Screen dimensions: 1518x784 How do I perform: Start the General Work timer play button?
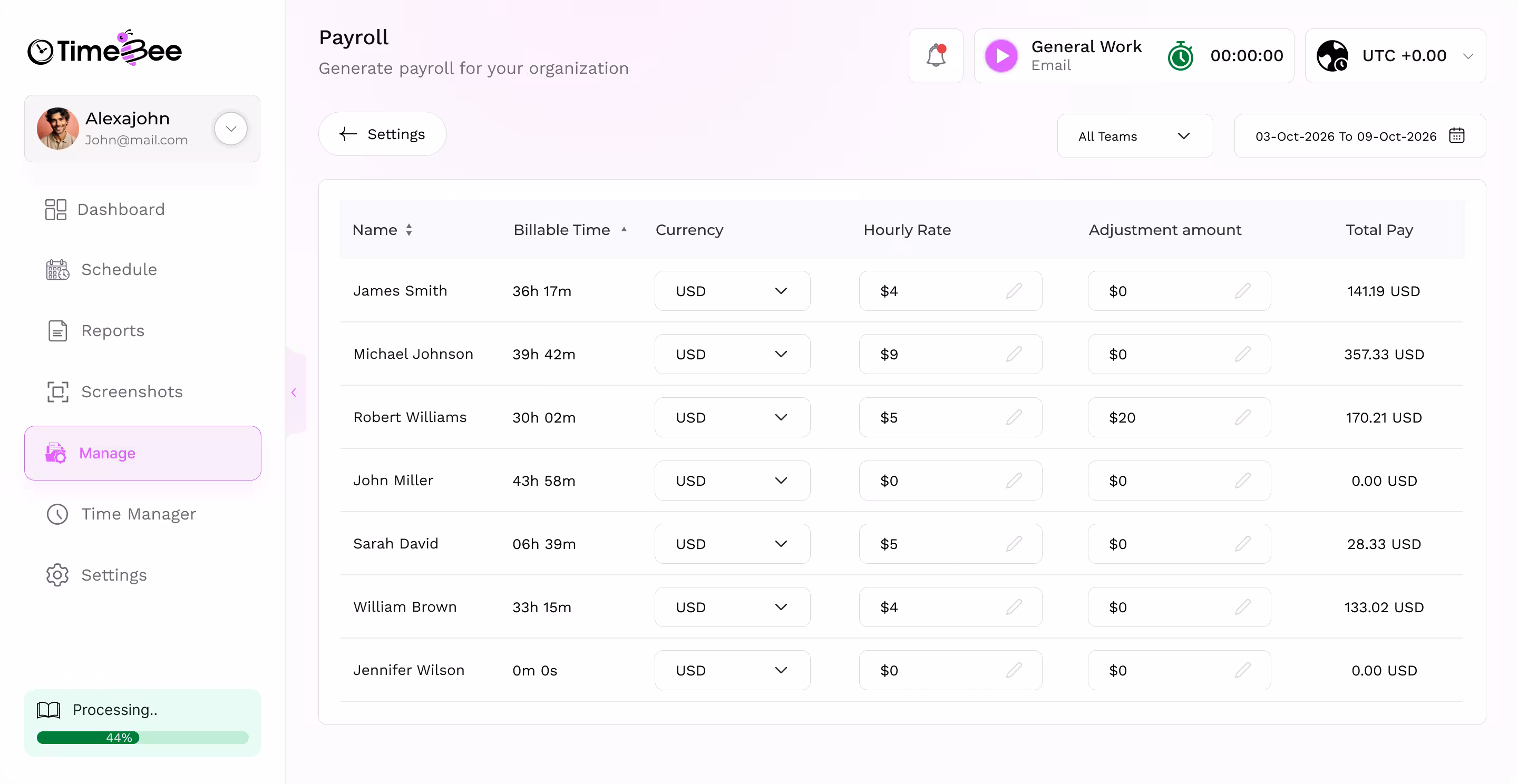point(1001,55)
